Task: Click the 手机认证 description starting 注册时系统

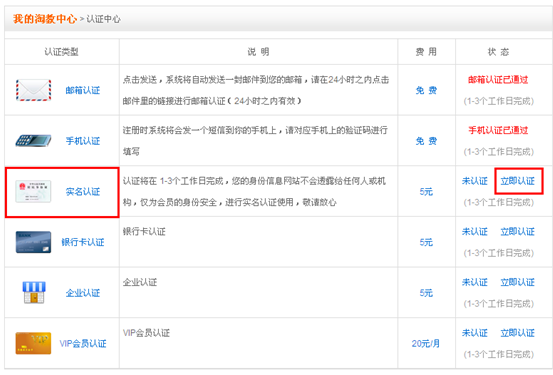Action: [255, 141]
